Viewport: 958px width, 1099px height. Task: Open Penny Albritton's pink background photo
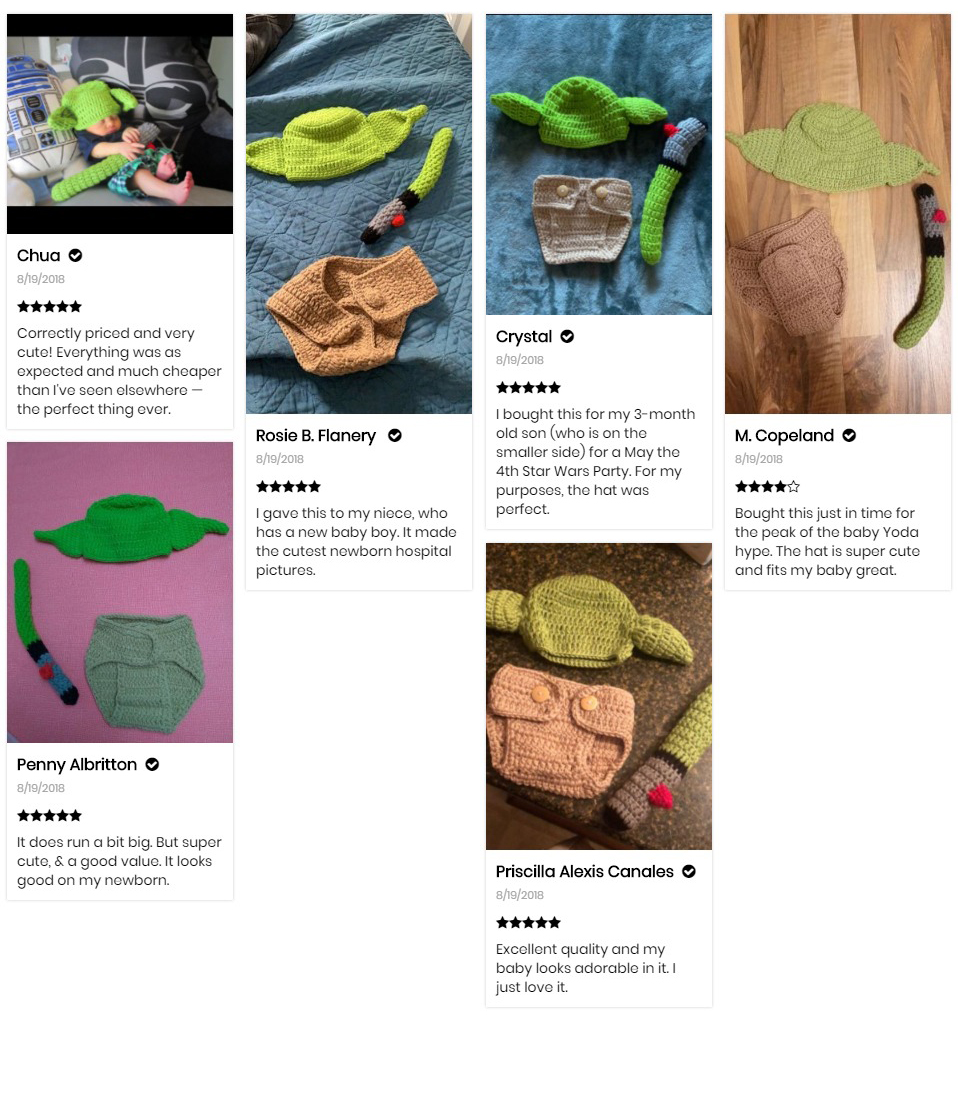point(120,592)
